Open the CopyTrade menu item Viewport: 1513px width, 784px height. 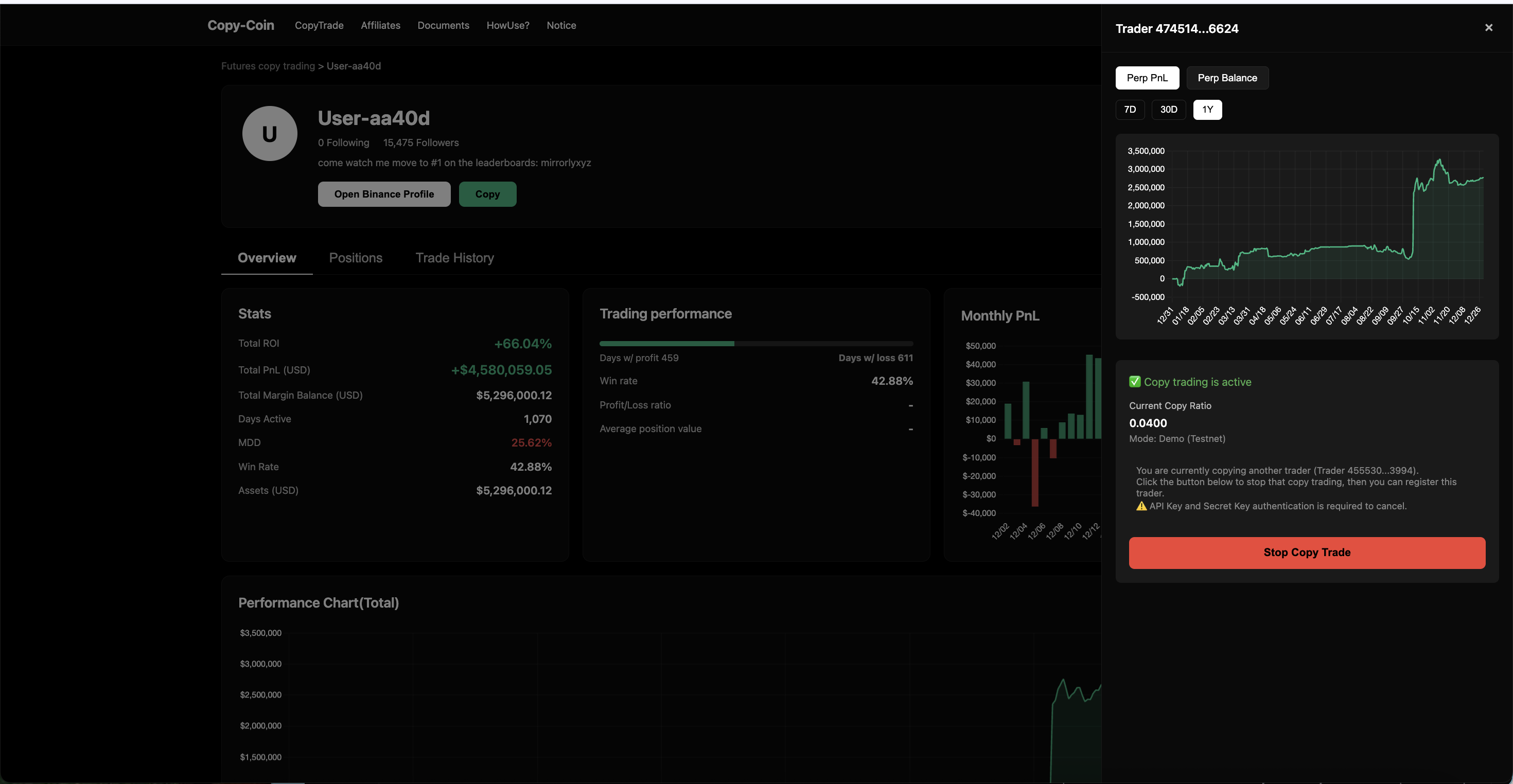(319, 25)
